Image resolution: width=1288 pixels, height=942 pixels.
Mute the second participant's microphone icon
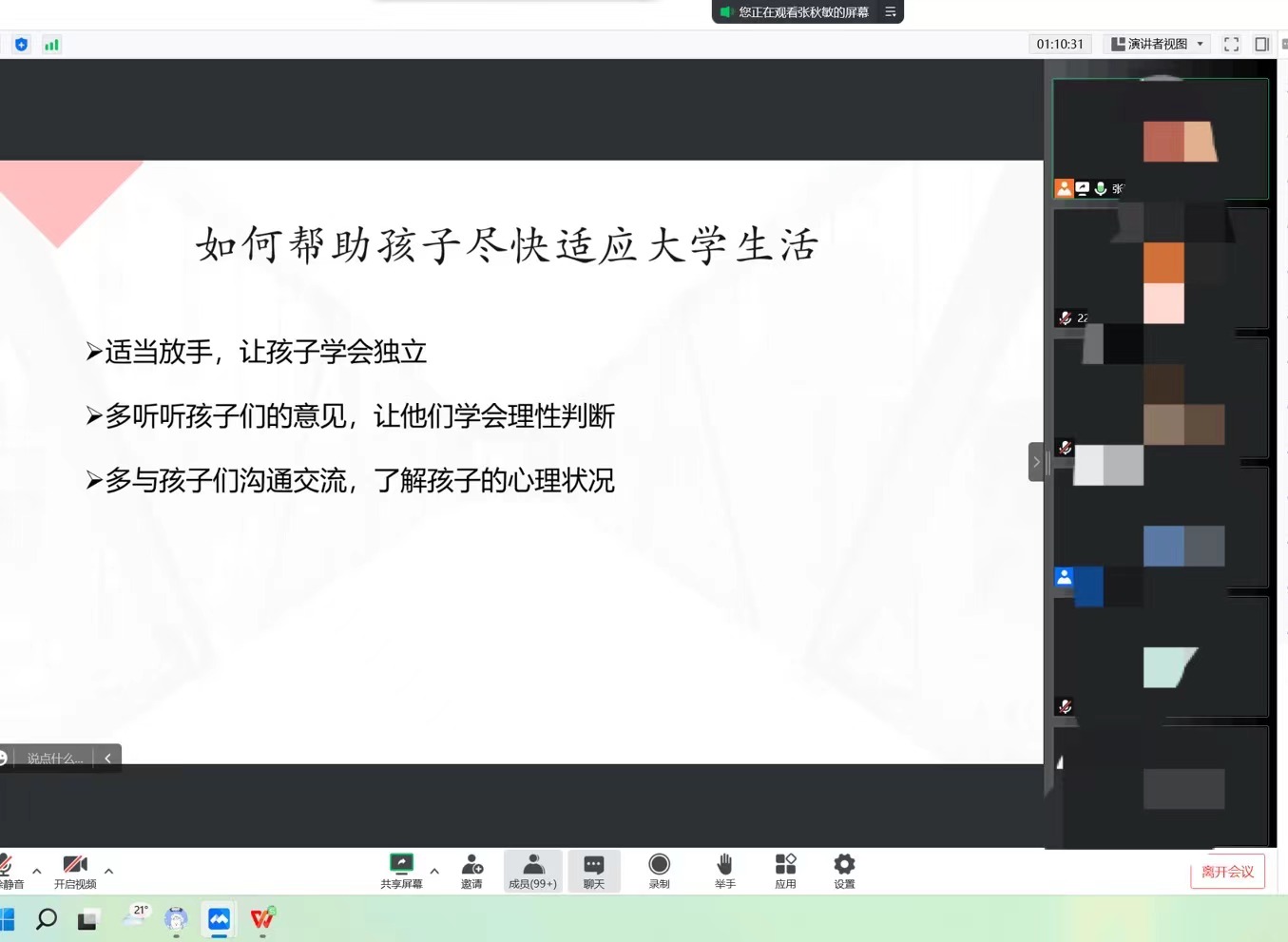1066,317
